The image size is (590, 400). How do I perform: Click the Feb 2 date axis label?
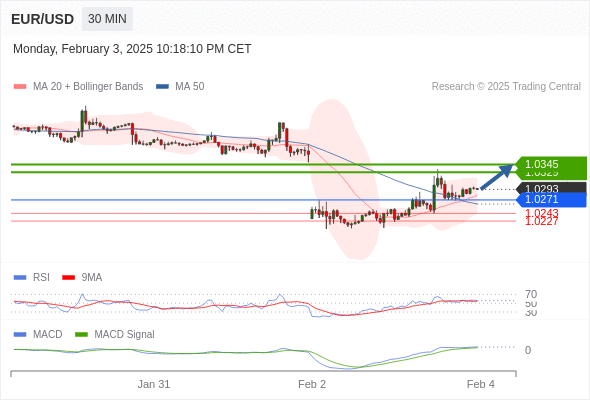[312, 384]
